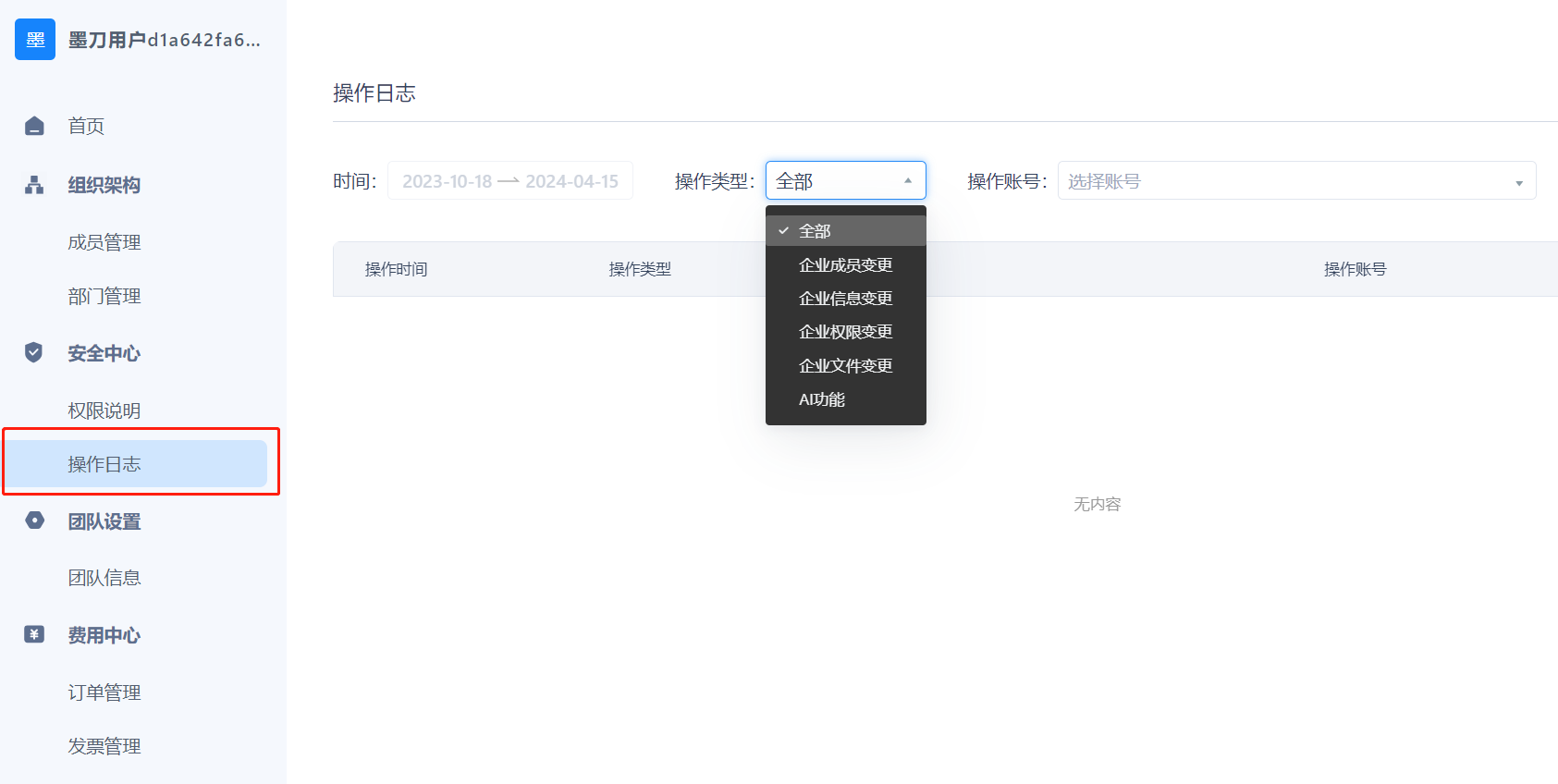Open the 操作账号 account selector dropdown
Screen dimensions: 1558x784
pyautogui.click(x=1295, y=181)
